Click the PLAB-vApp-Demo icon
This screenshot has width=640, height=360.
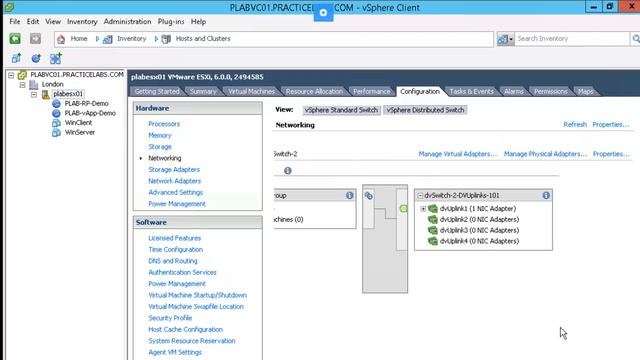[56, 113]
